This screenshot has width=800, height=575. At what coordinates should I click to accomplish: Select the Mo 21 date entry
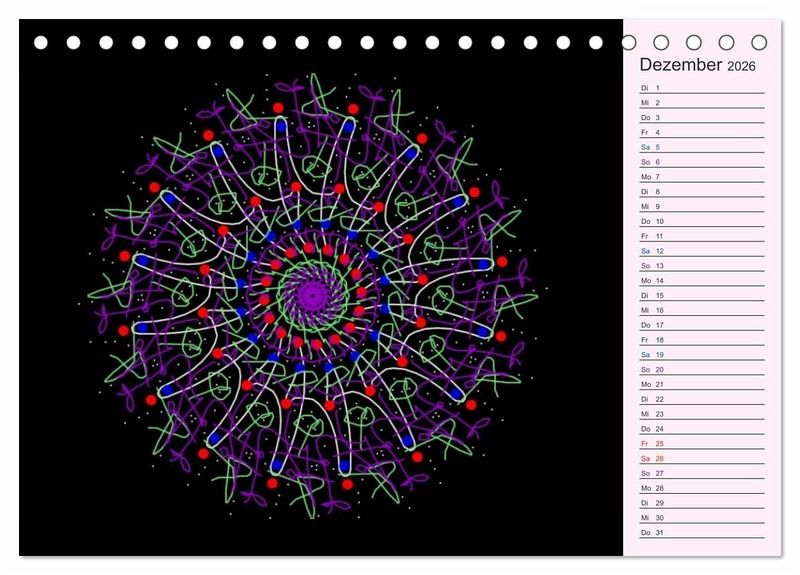tap(702, 384)
